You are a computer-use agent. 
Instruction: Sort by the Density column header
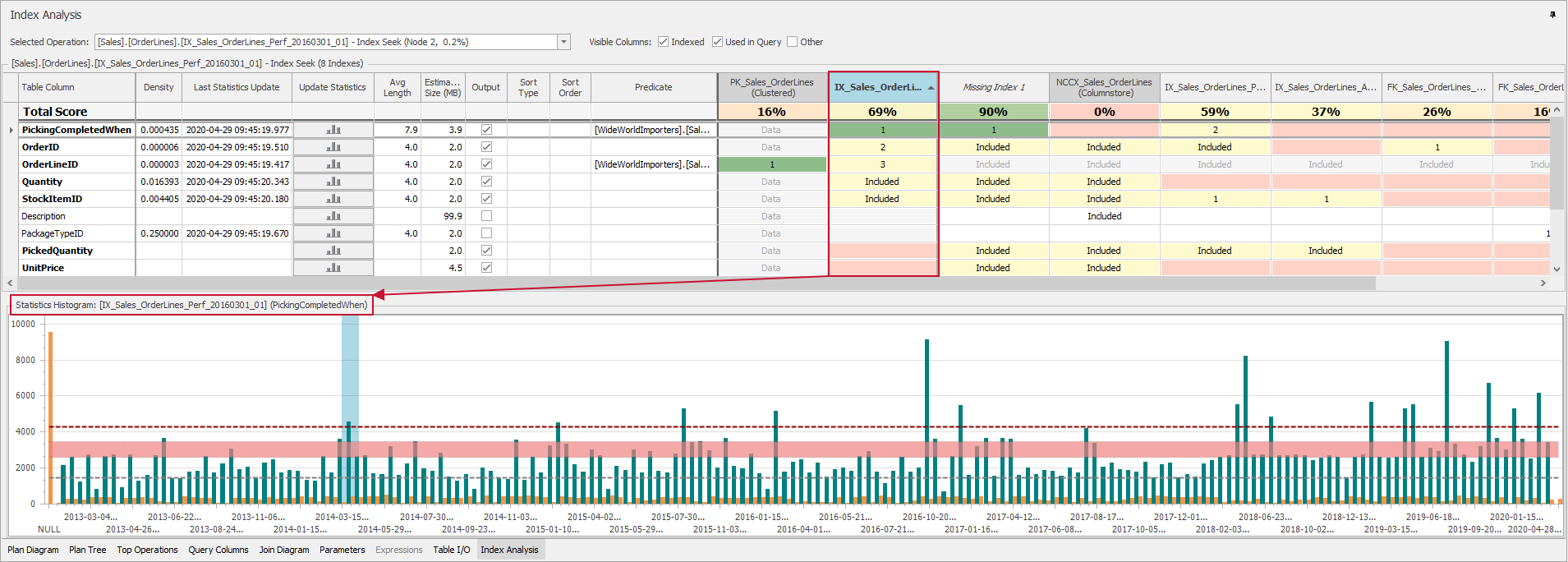tap(159, 87)
